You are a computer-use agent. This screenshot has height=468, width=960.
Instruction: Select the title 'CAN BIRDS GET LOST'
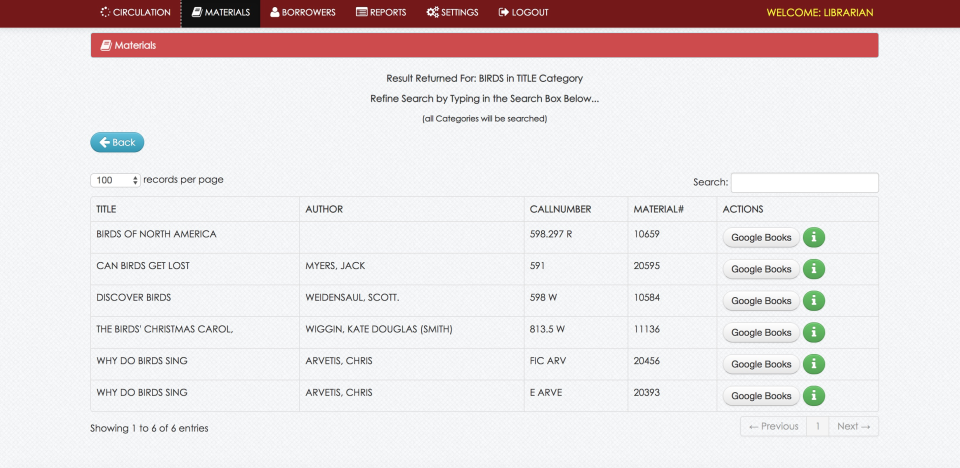pos(143,266)
